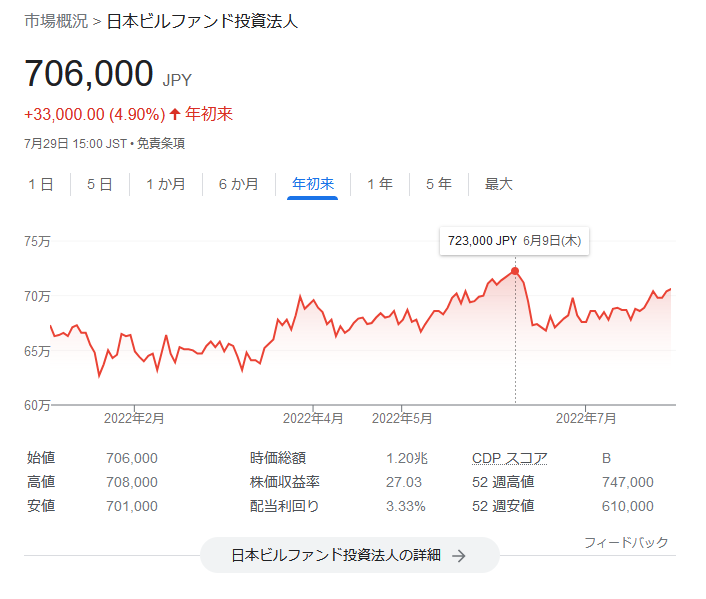Click the +33,000.00 (4.90%) change text

(x=95, y=114)
